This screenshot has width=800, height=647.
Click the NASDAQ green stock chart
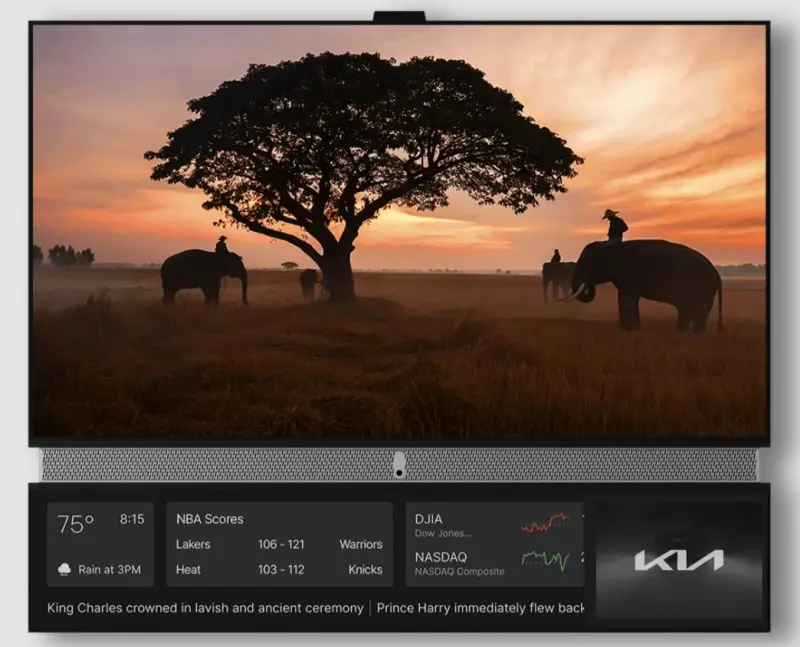click(545, 559)
